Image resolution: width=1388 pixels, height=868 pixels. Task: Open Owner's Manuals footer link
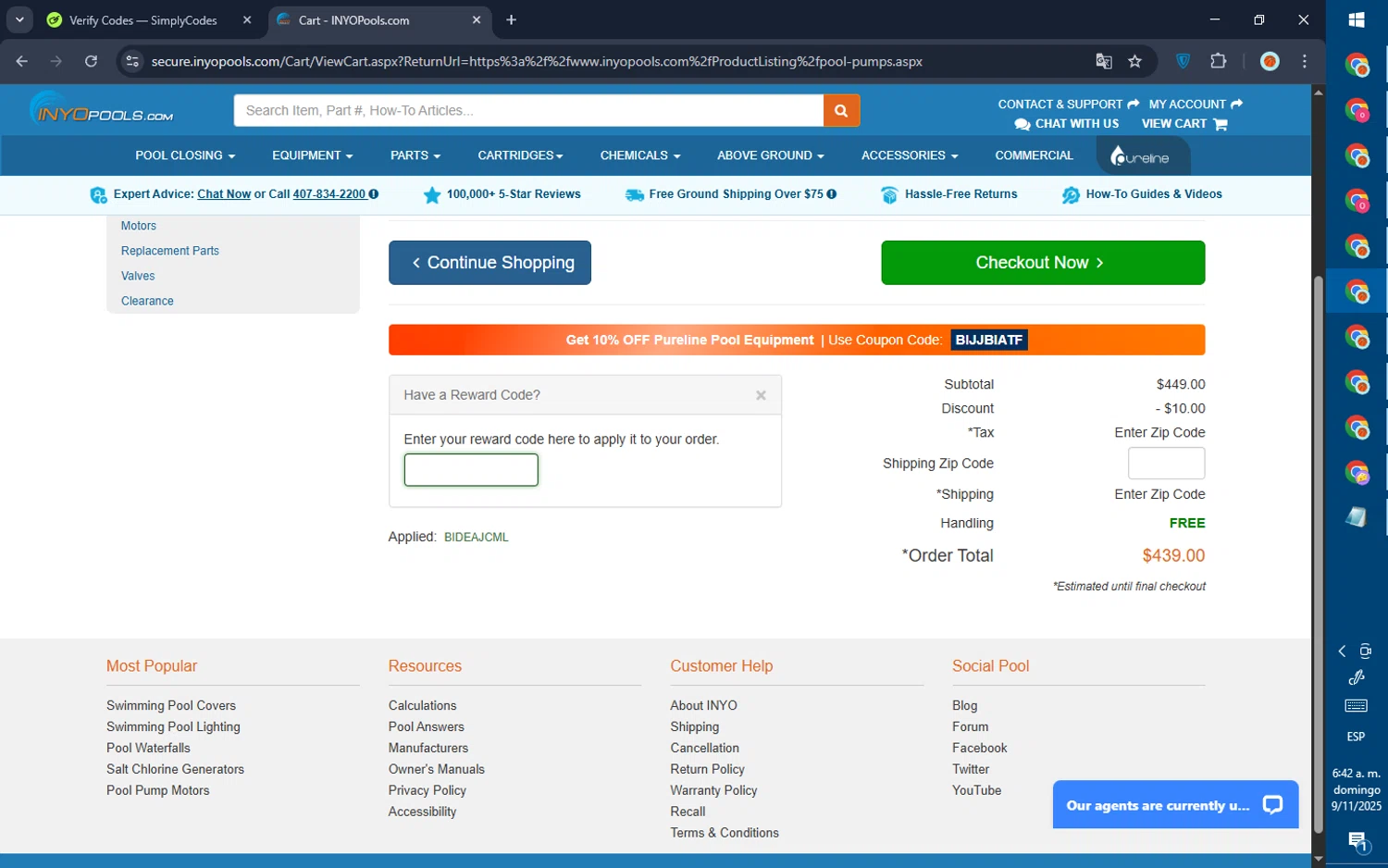437,769
